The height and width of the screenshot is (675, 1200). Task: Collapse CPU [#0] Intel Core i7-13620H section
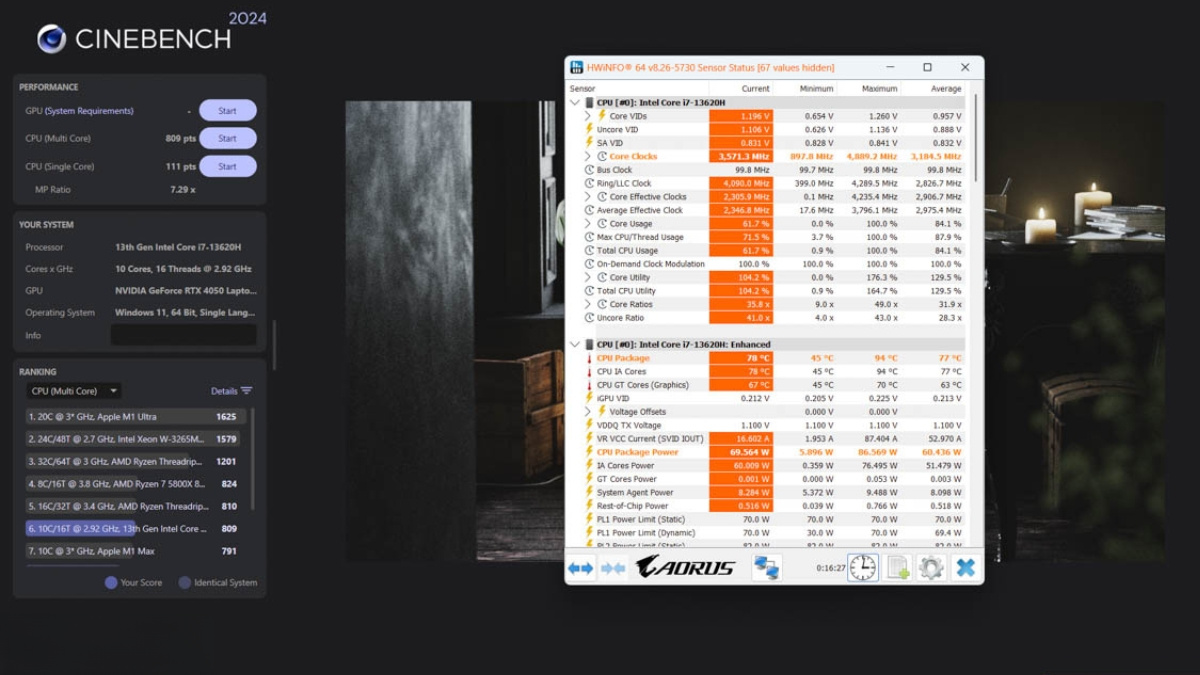click(x=575, y=103)
